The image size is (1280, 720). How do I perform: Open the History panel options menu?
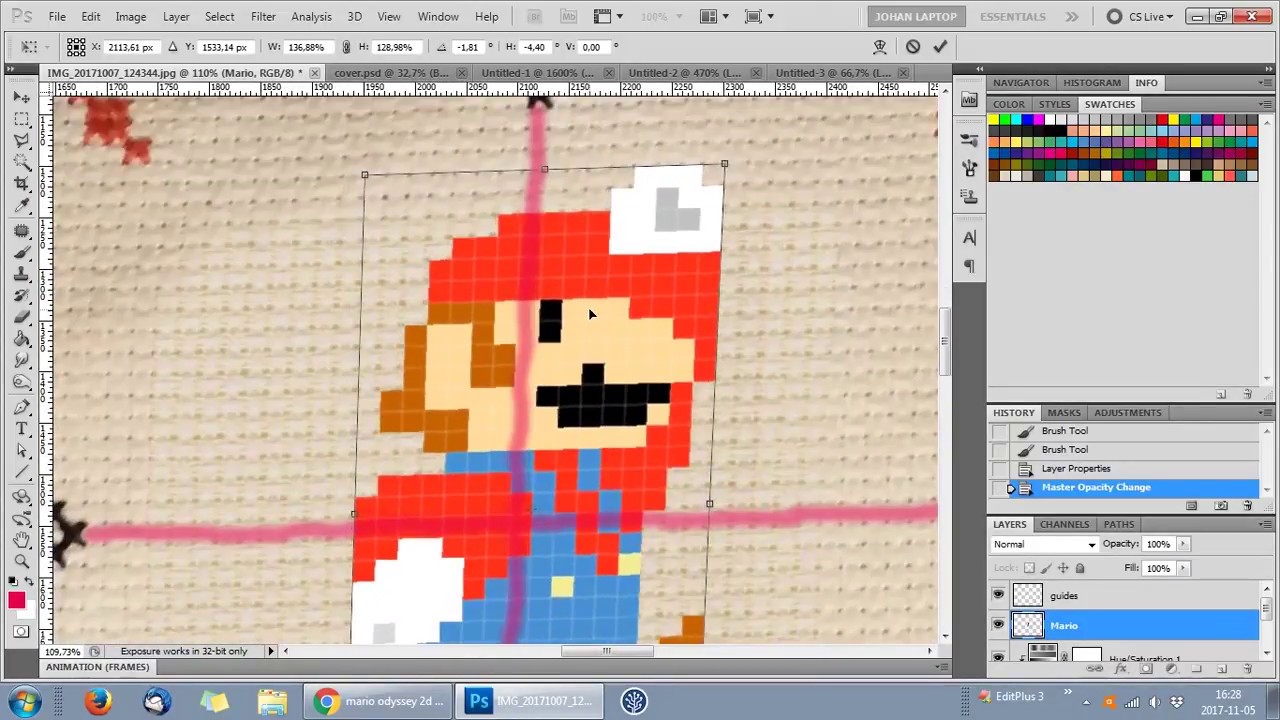pos(1267,413)
